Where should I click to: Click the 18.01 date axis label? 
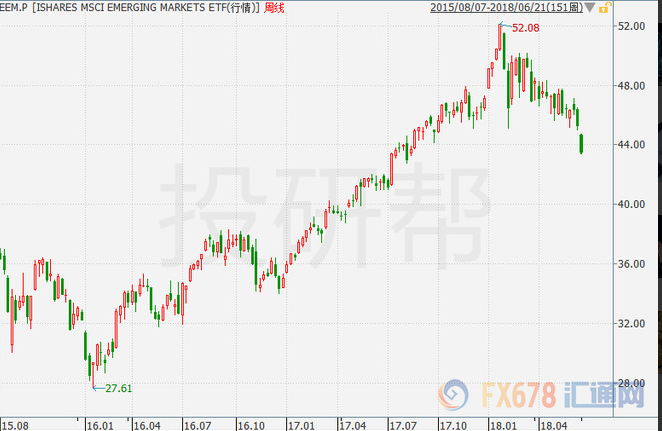click(503, 426)
